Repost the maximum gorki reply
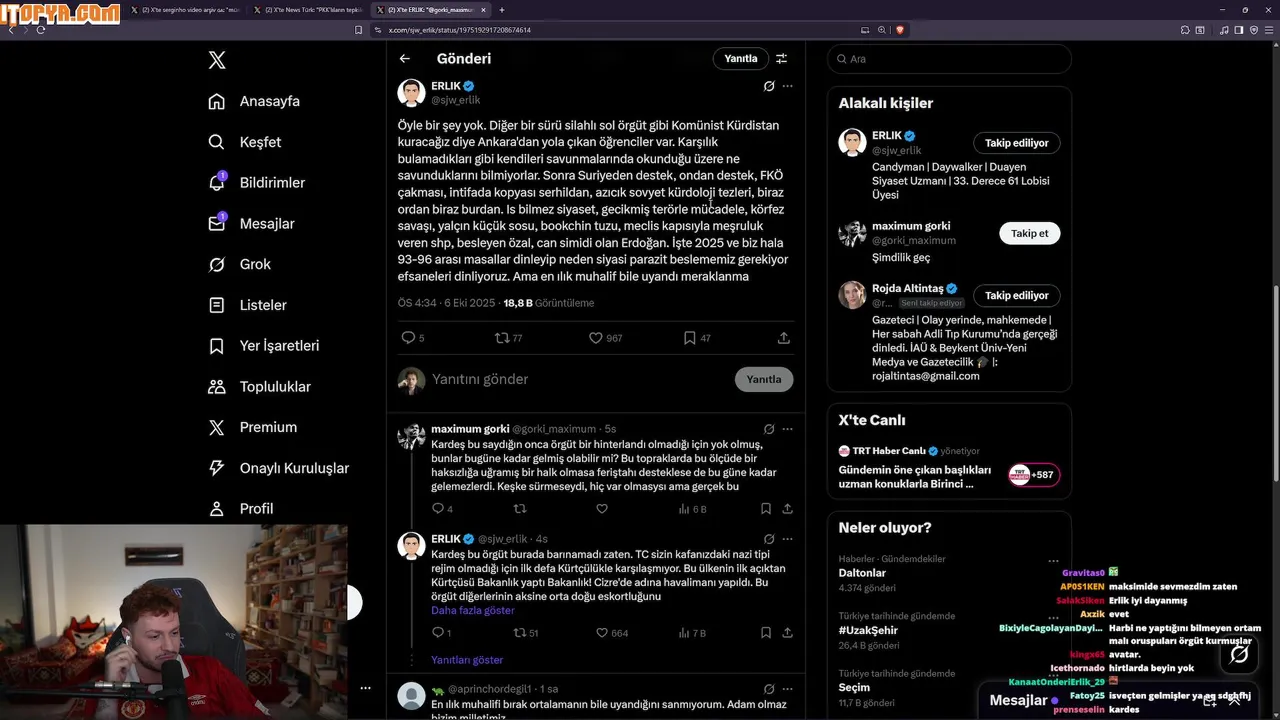The image size is (1280, 720). point(519,509)
